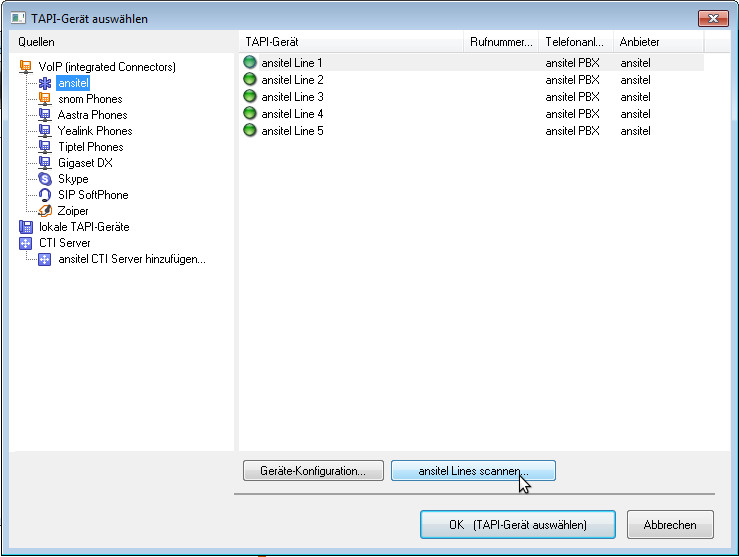Click Anbieter ansitel cell of Line 2

point(635,80)
